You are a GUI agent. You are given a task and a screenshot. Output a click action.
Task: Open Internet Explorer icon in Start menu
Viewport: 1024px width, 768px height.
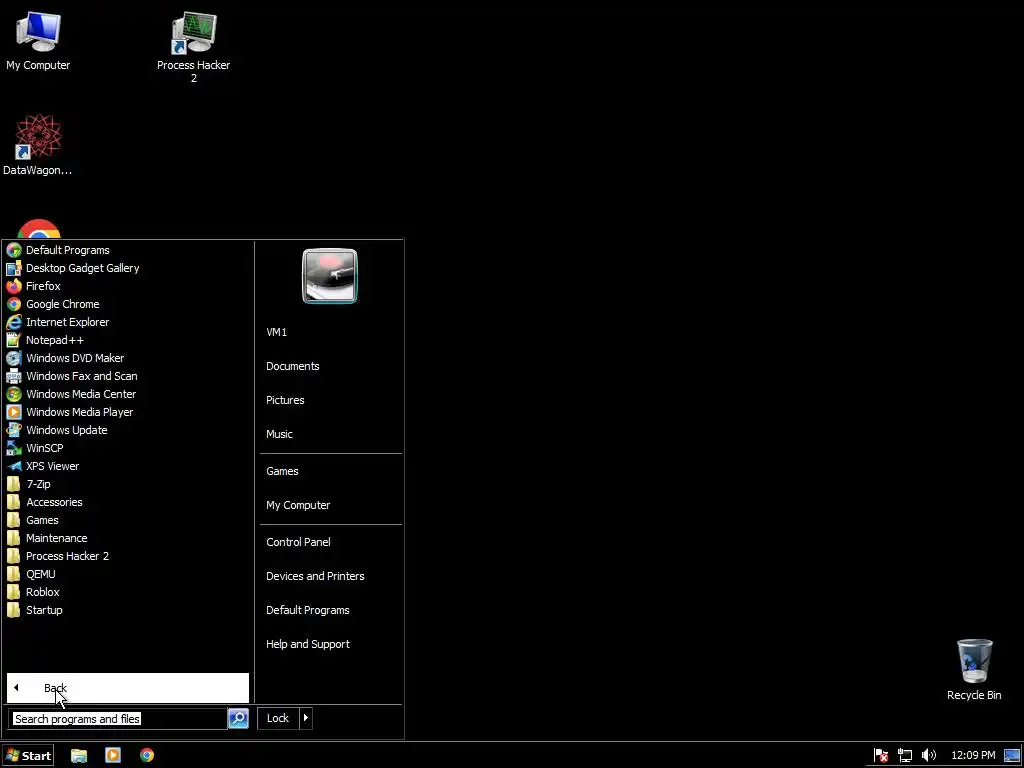click(x=14, y=322)
